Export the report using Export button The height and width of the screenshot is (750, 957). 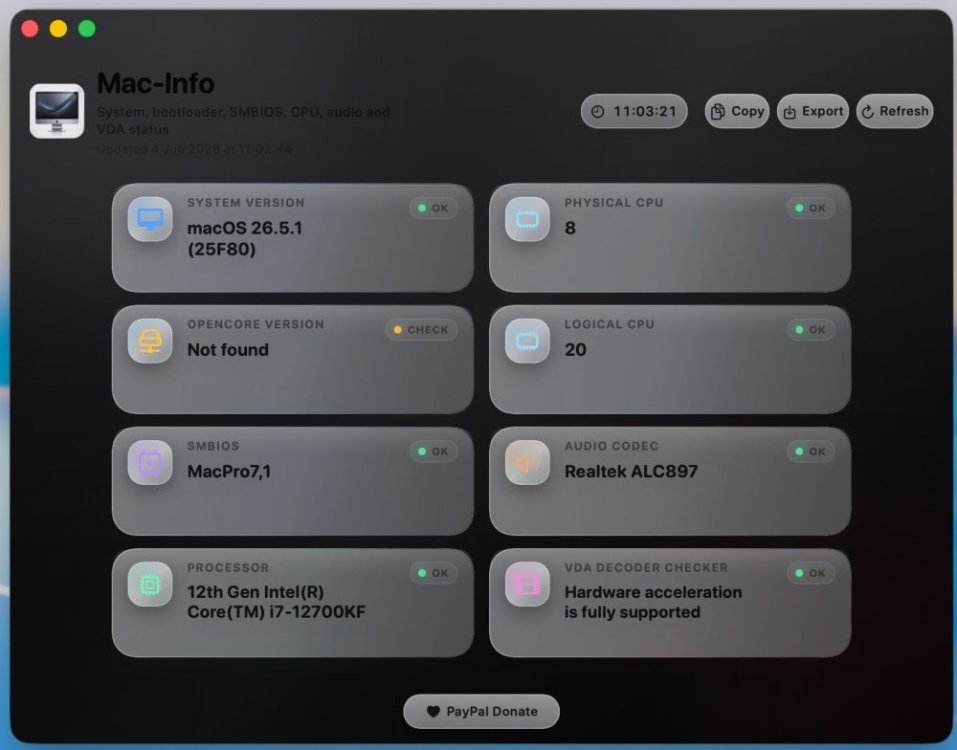coord(813,111)
